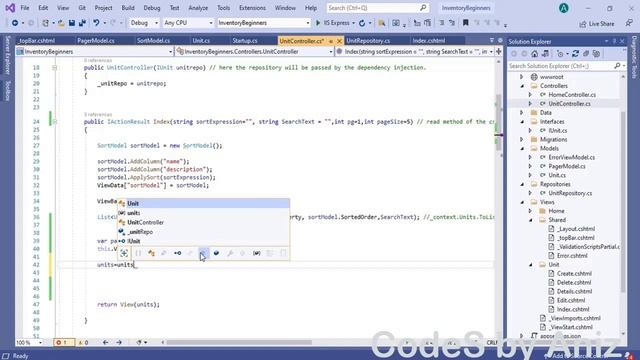Switch to the Startup.cs tab
Image resolution: width=640 pixels, height=360 pixels.
click(x=244, y=41)
